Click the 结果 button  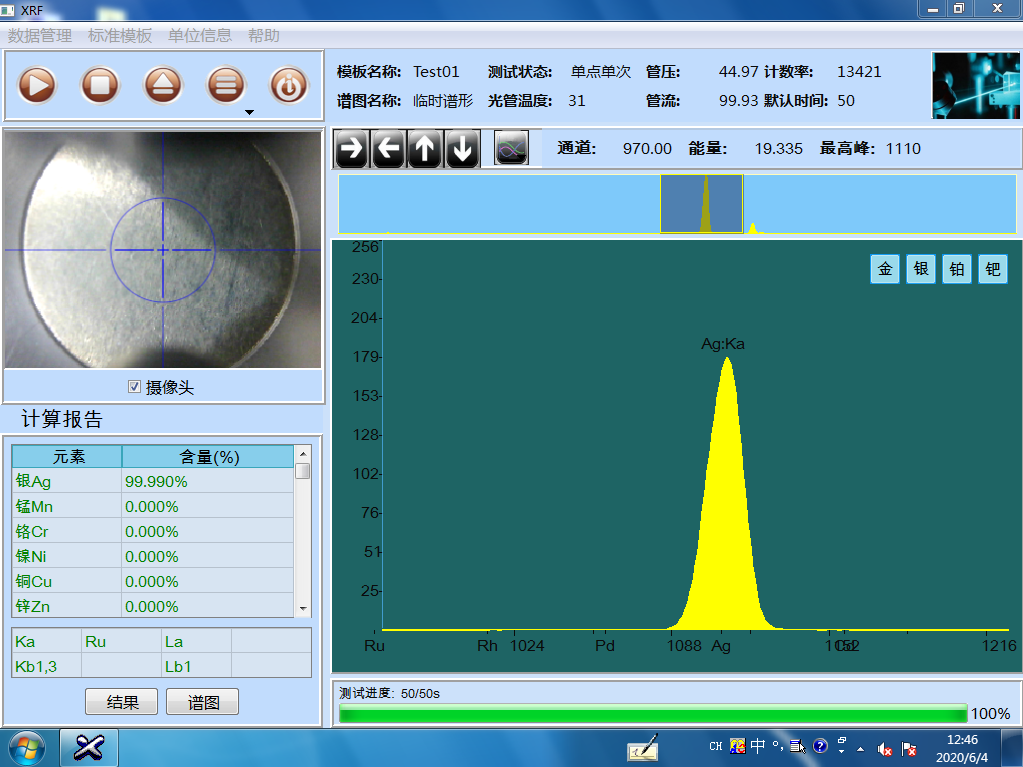coord(122,702)
